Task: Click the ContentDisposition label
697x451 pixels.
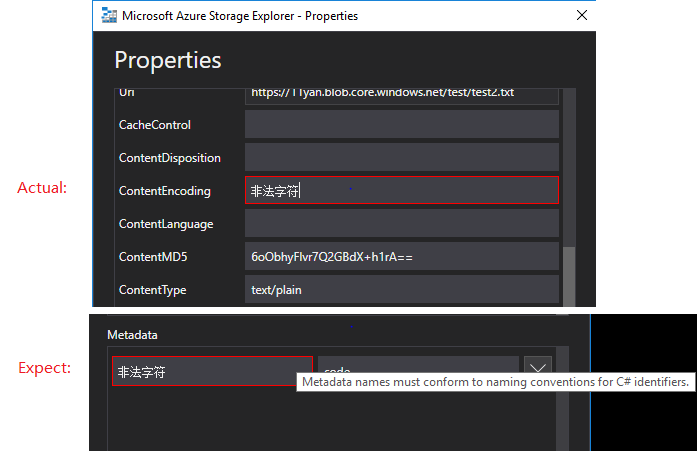Action: point(170,158)
